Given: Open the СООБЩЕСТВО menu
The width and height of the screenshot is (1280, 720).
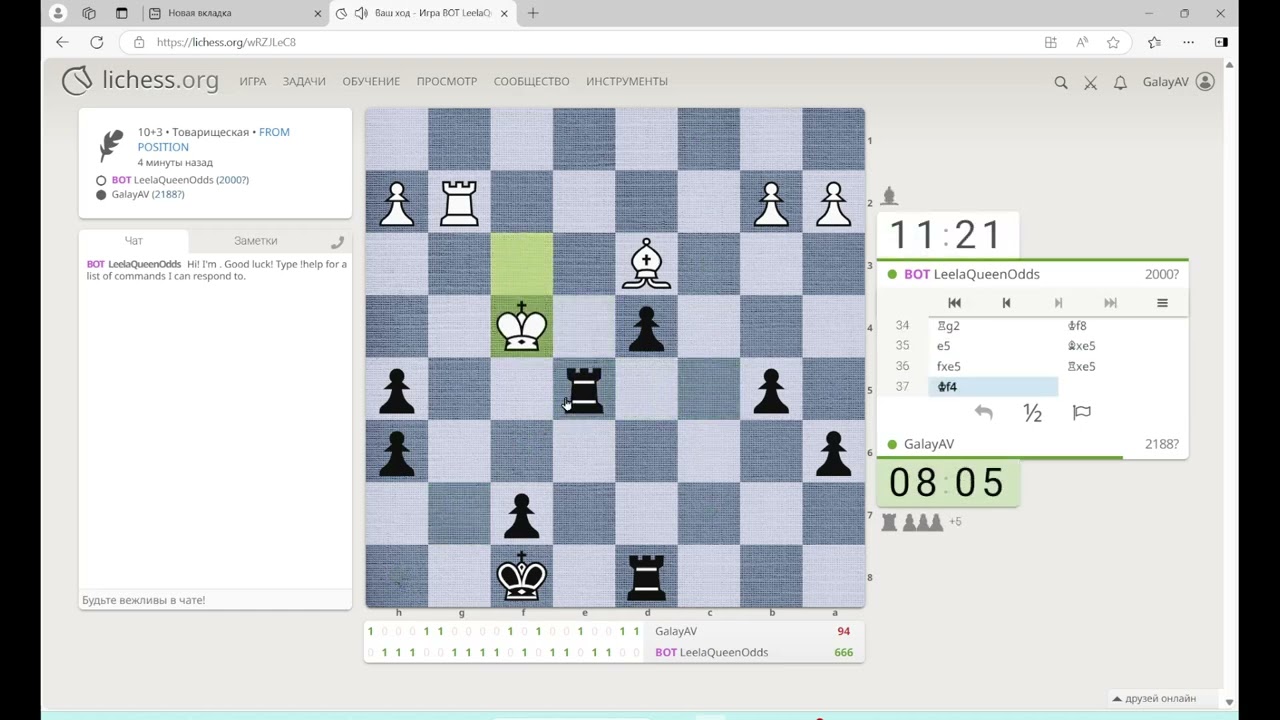Looking at the screenshot, I should [531, 82].
